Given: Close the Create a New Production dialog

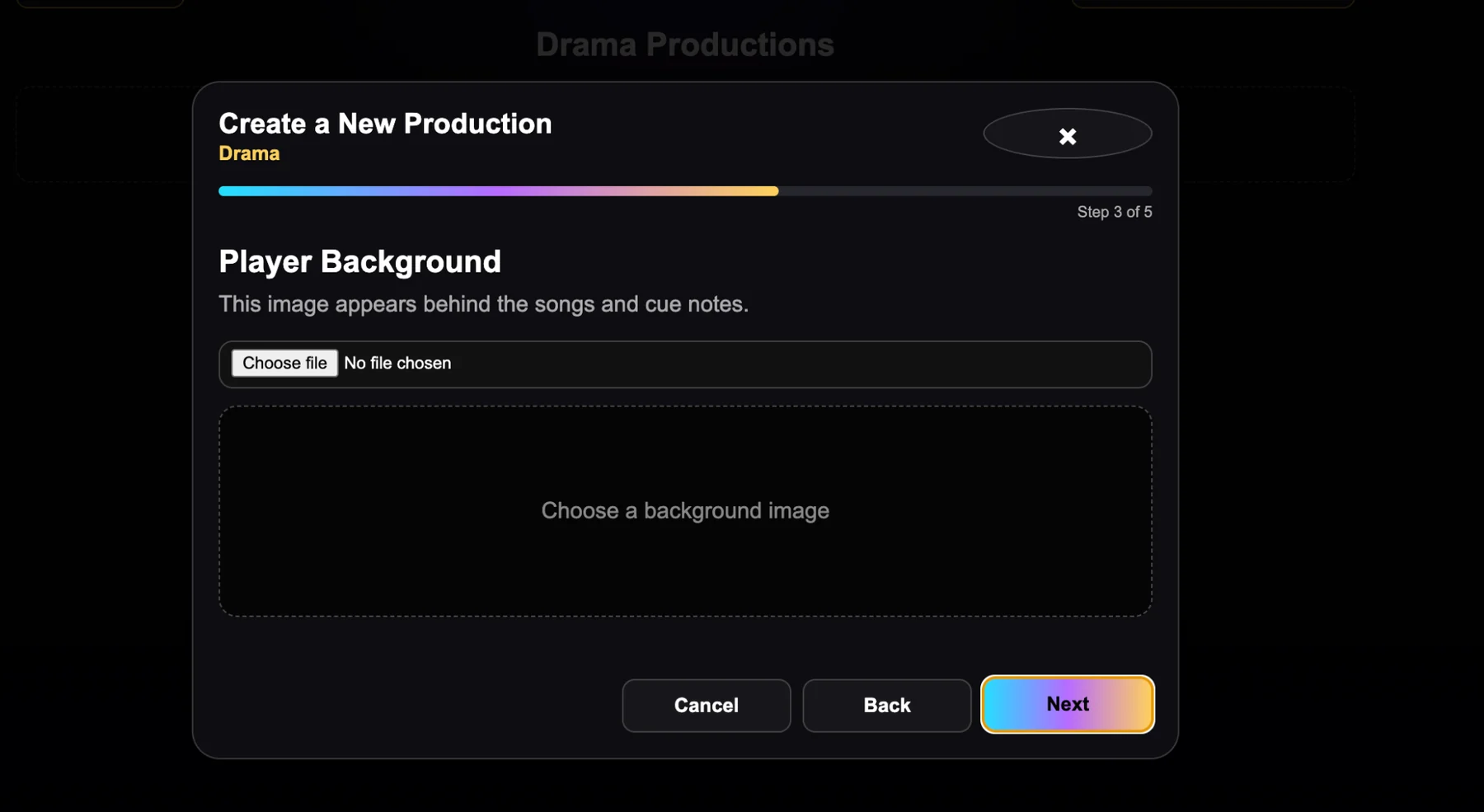Looking at the screenshot, I should click(x=1067, y=134).
